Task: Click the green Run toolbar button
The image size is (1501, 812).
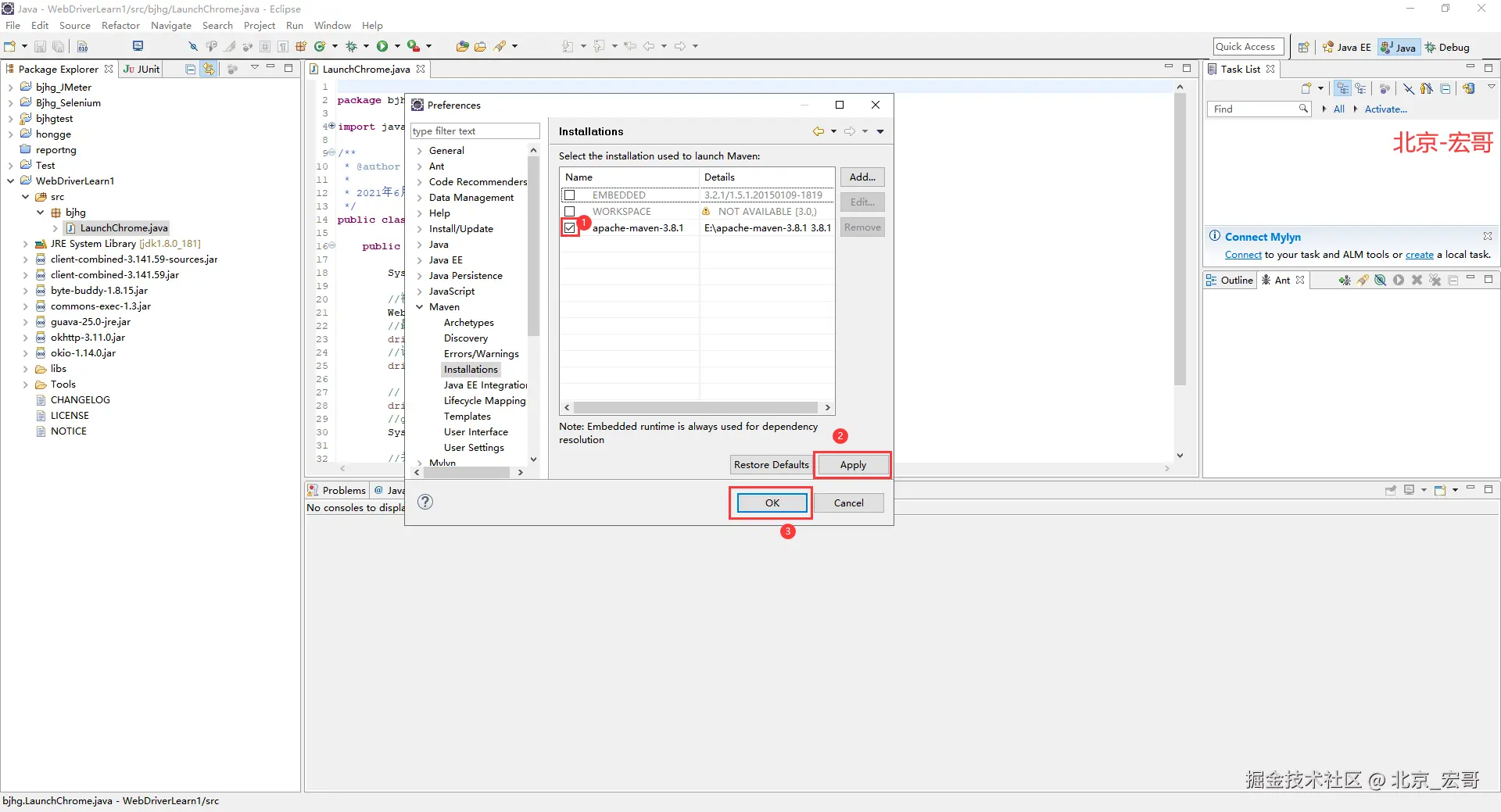Action: tap(382, 47)
